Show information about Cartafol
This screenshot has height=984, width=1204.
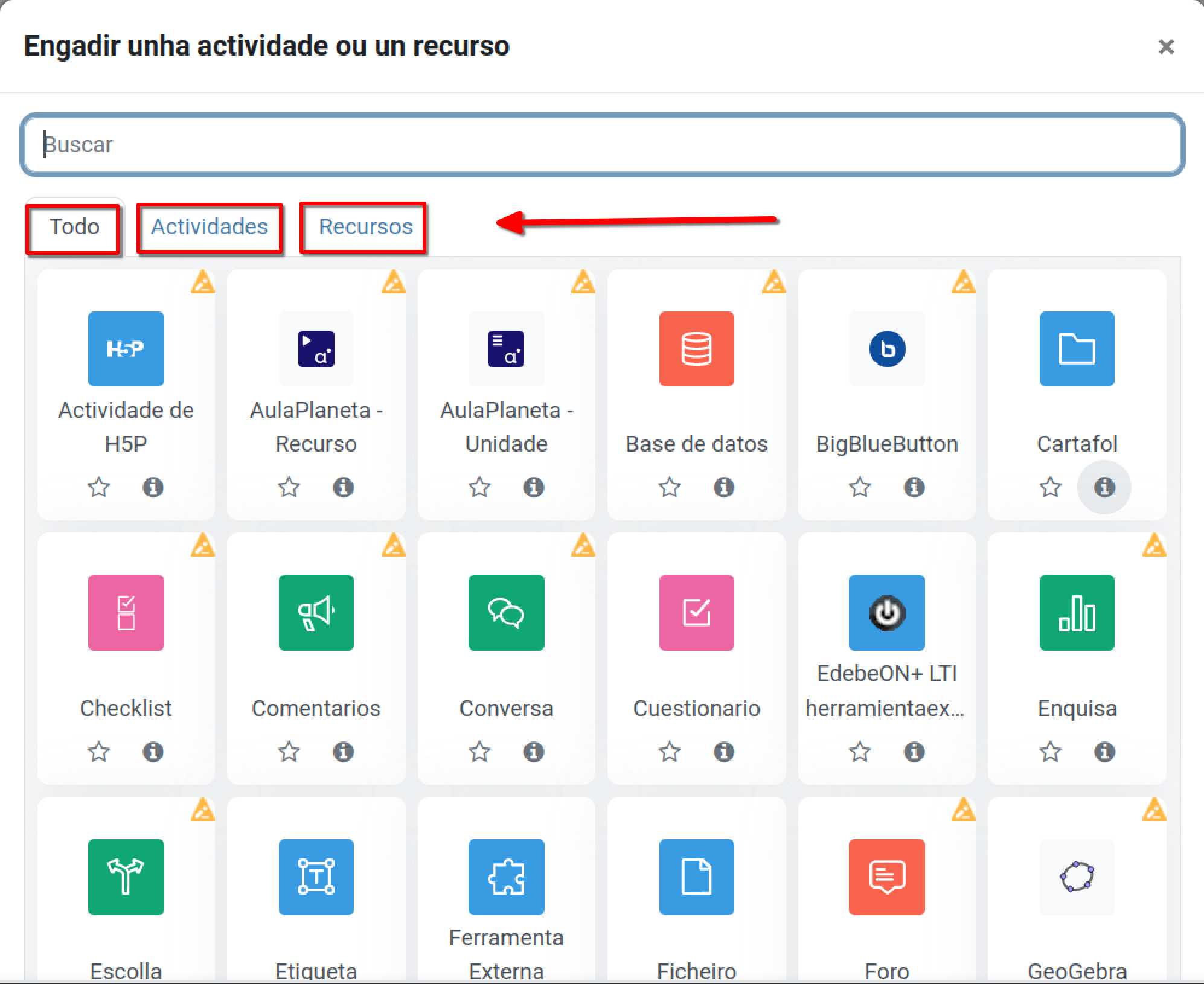pos(1104,488)
